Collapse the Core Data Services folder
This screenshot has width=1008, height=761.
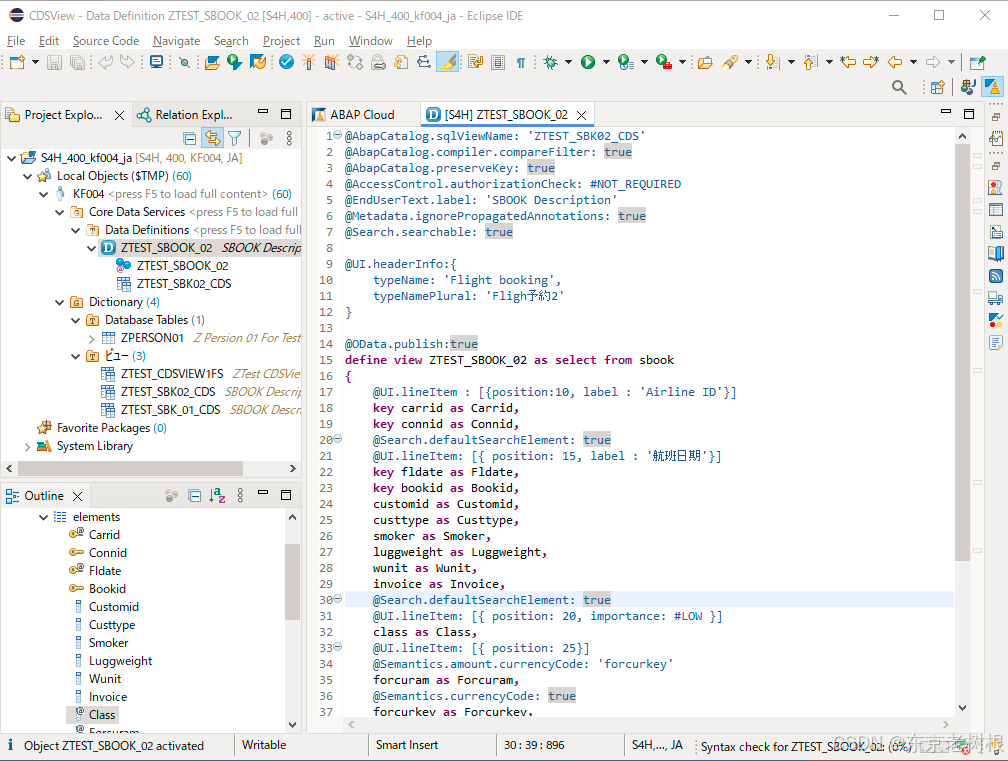60,212
